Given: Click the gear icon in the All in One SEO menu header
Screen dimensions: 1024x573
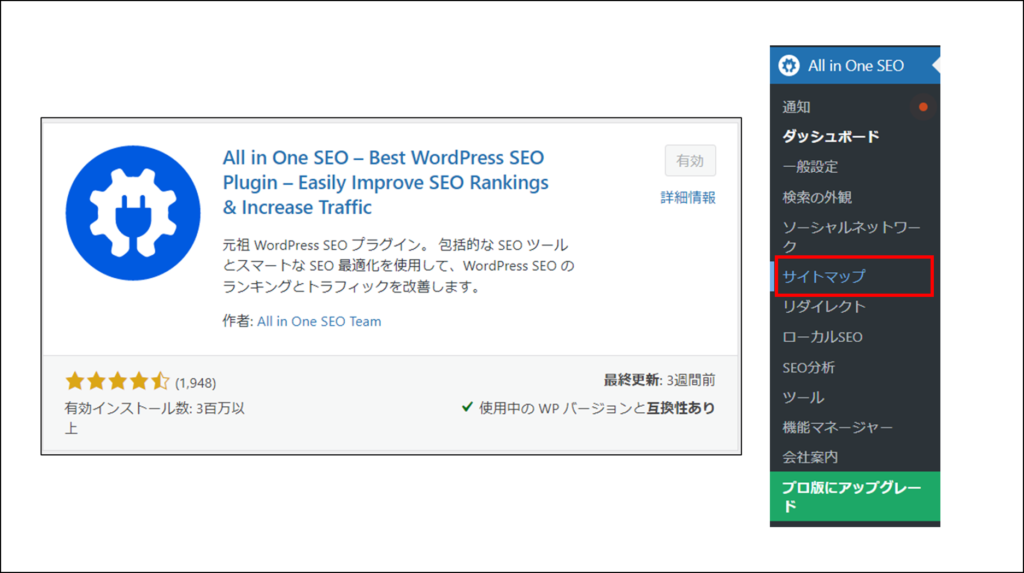Looking at the screenshot, I should pos(789,65).
